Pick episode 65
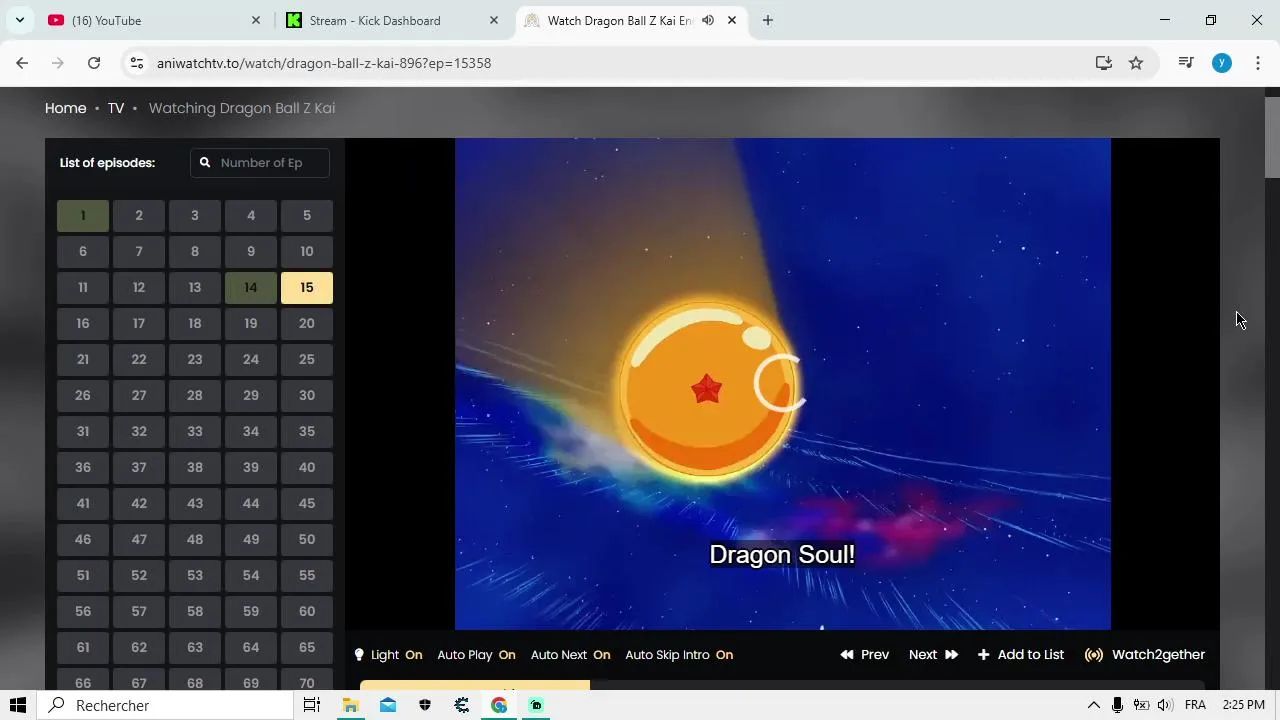The image size is (1280, 720). click(307, 647)
